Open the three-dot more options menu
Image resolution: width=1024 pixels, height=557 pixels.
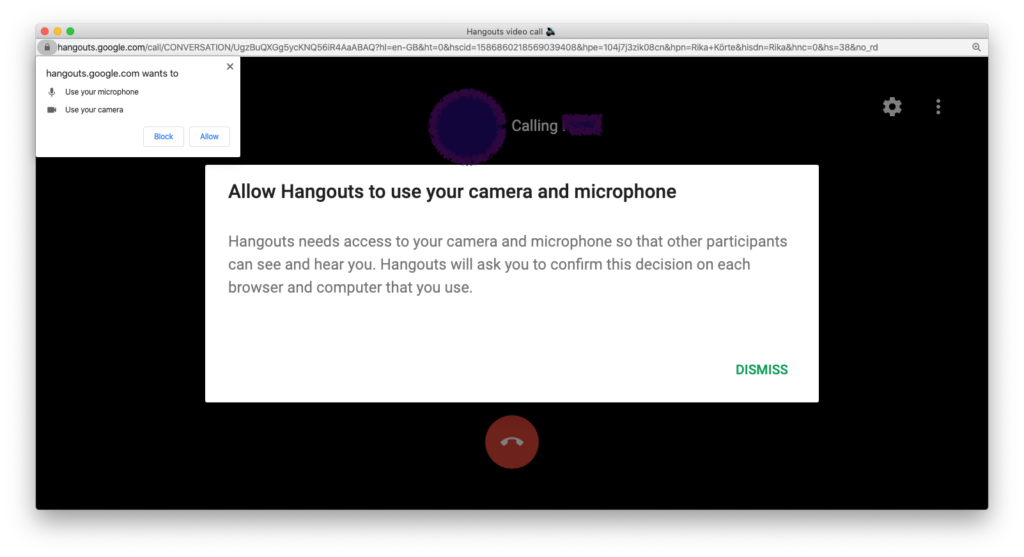938,106
